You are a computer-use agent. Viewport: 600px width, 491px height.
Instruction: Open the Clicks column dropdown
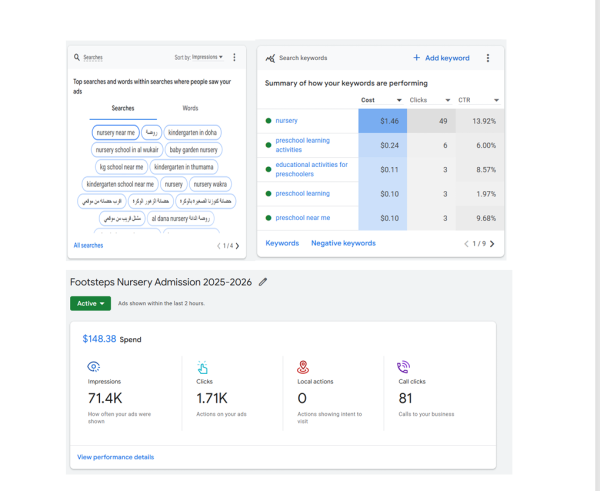[430, 100]
